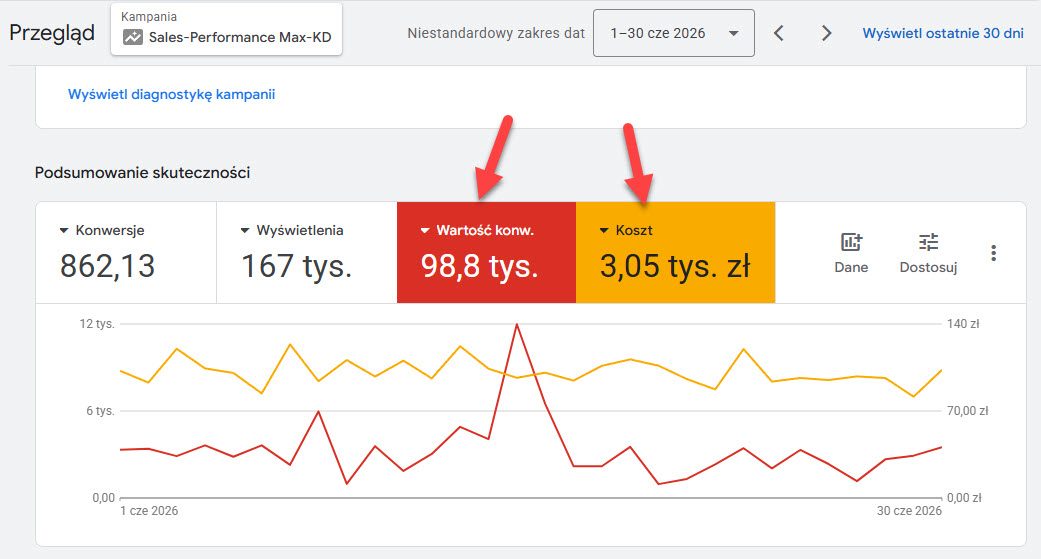
Task: Open the Dostosuj customize sliders icon
Action: coord(928,242)
